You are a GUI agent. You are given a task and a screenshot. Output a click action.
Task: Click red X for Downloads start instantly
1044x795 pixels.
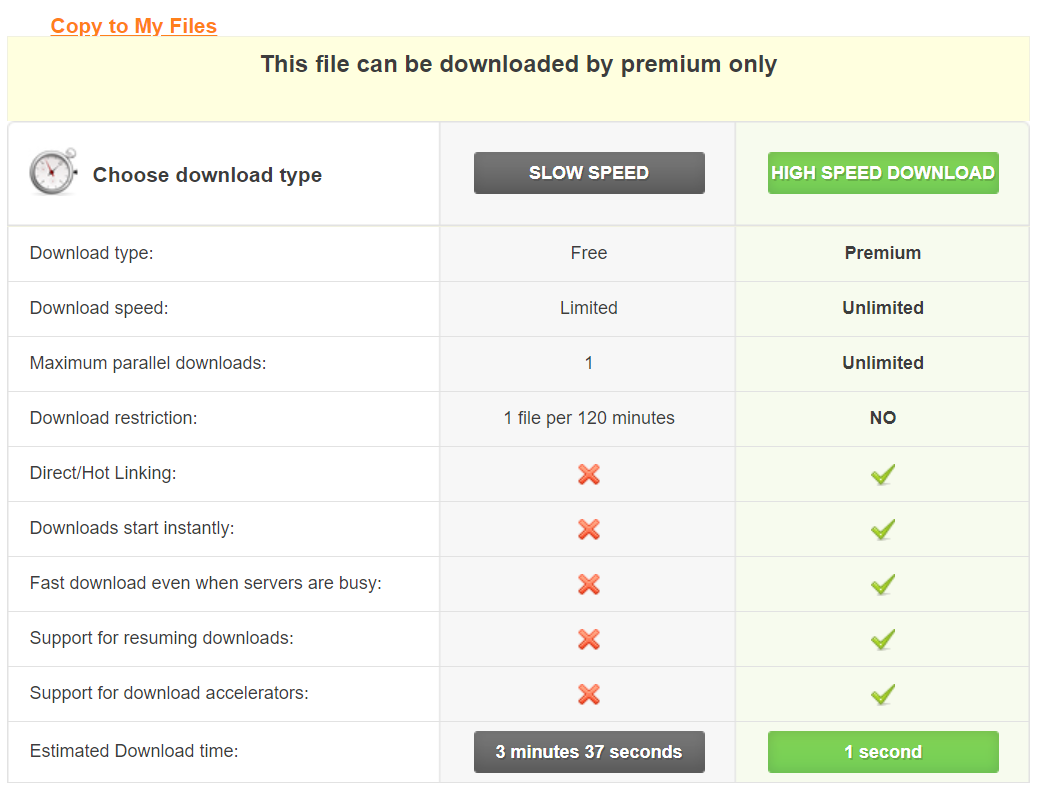589,529
